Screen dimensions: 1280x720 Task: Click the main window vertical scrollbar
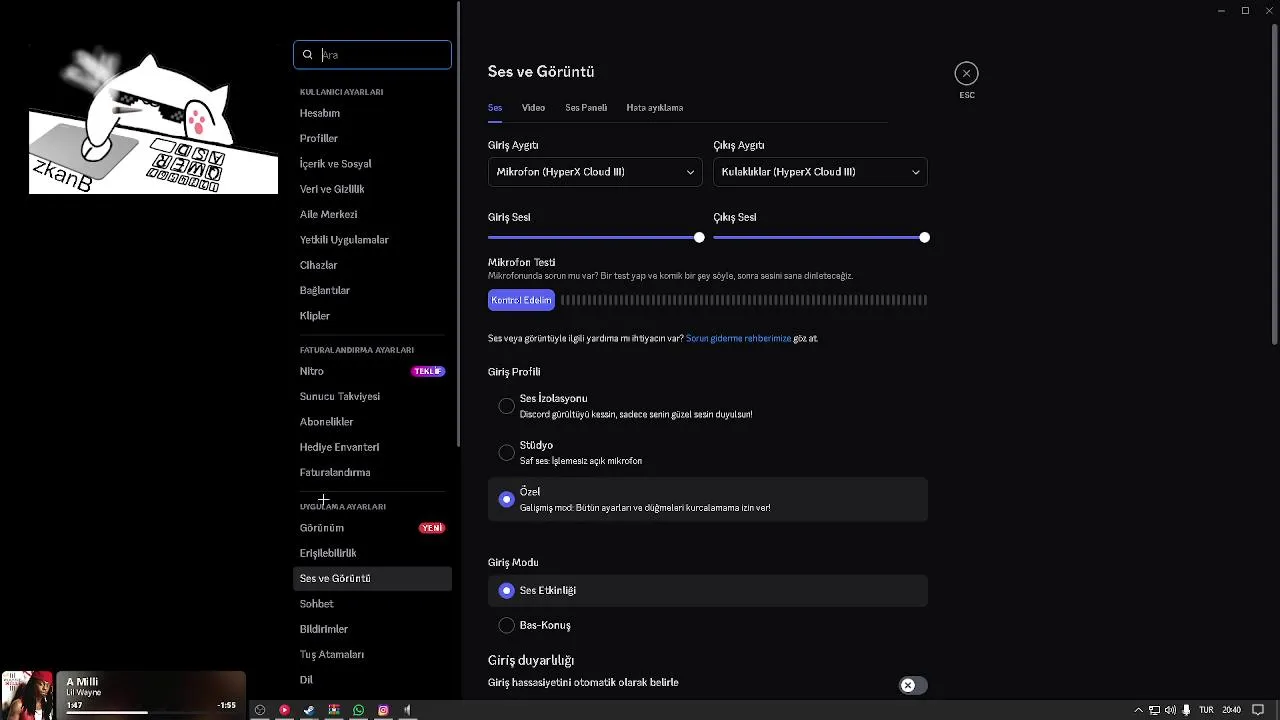pyautogui.click(x=1274, y=185)
